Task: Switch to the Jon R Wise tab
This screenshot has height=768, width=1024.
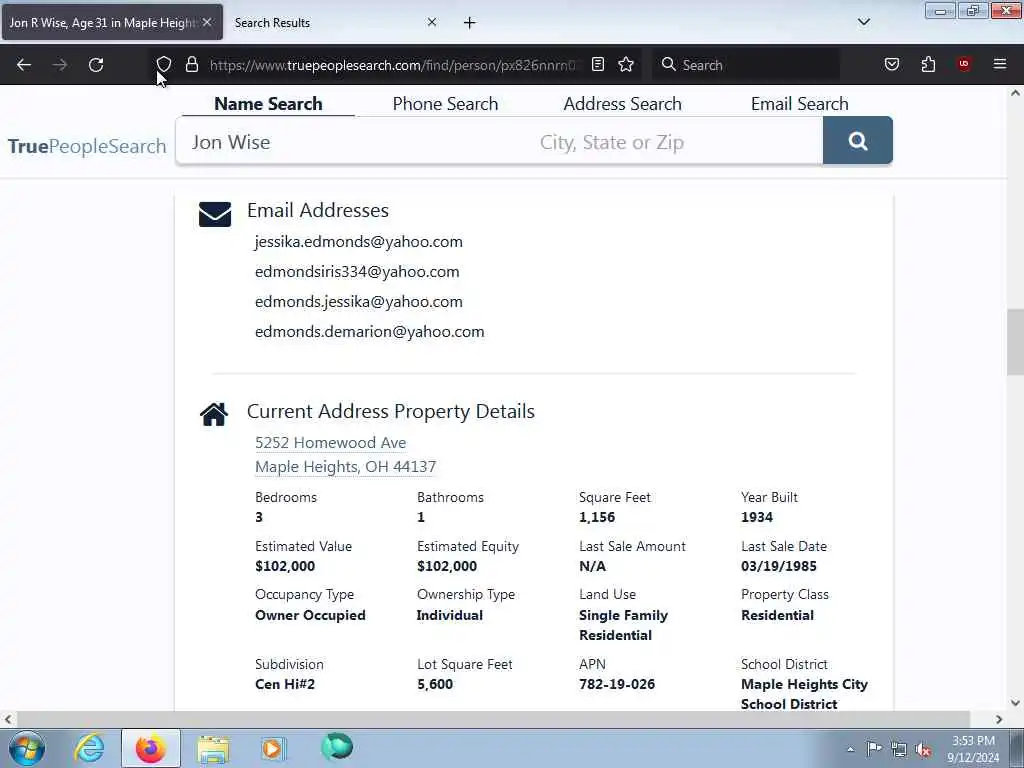Action: 102,23
